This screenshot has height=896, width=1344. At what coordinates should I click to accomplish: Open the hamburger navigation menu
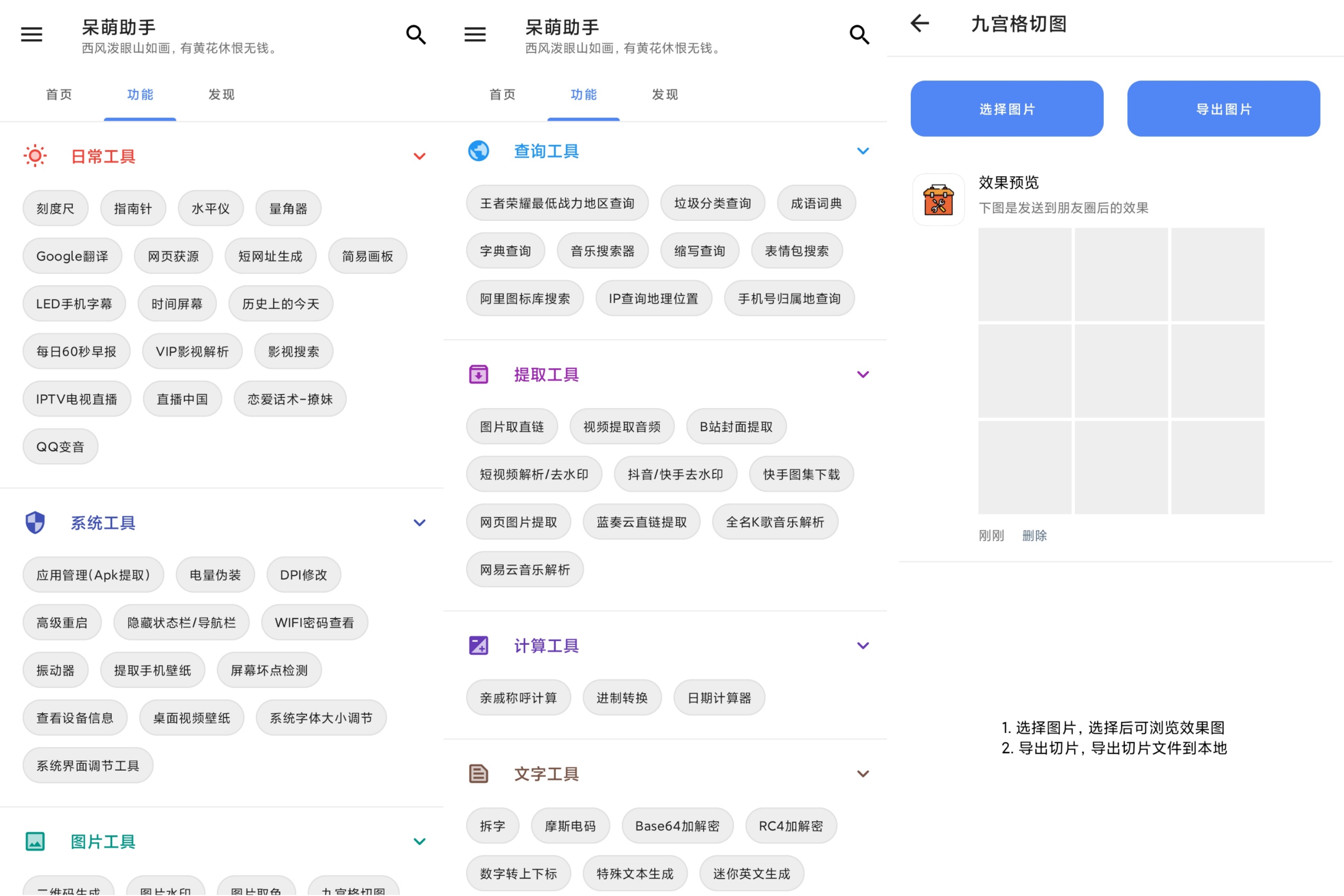coord(31,34)
